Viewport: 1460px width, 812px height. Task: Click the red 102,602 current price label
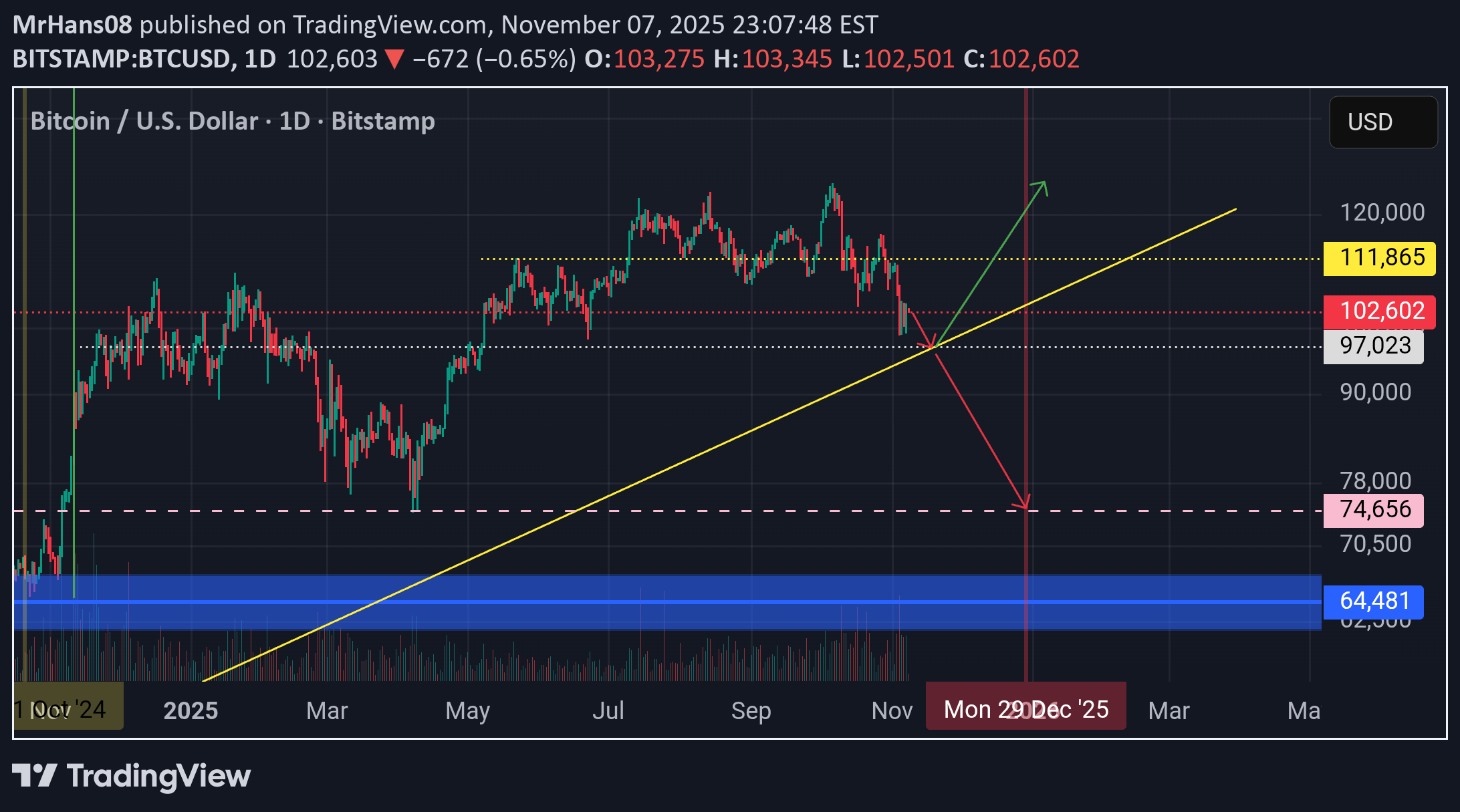pos(1379,311)
